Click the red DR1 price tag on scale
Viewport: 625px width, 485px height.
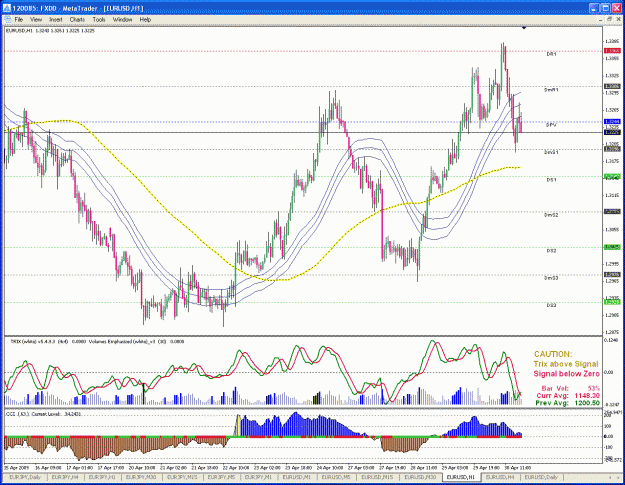612,51
